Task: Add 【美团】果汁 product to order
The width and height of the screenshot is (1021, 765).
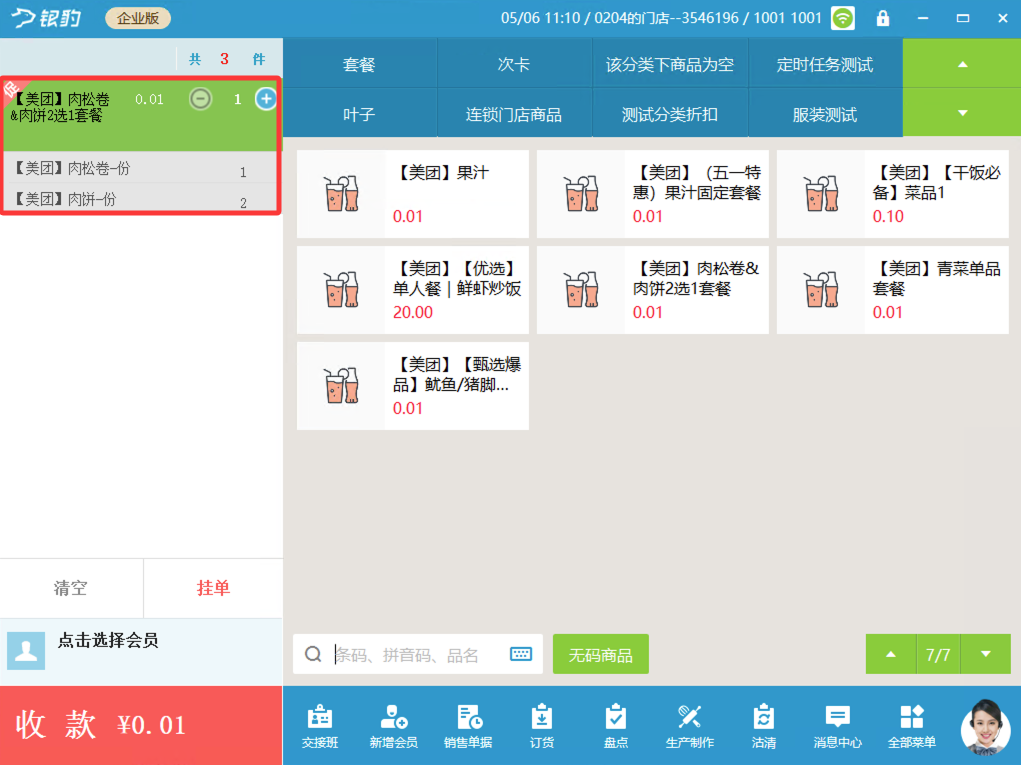Action: click(413, 194)
